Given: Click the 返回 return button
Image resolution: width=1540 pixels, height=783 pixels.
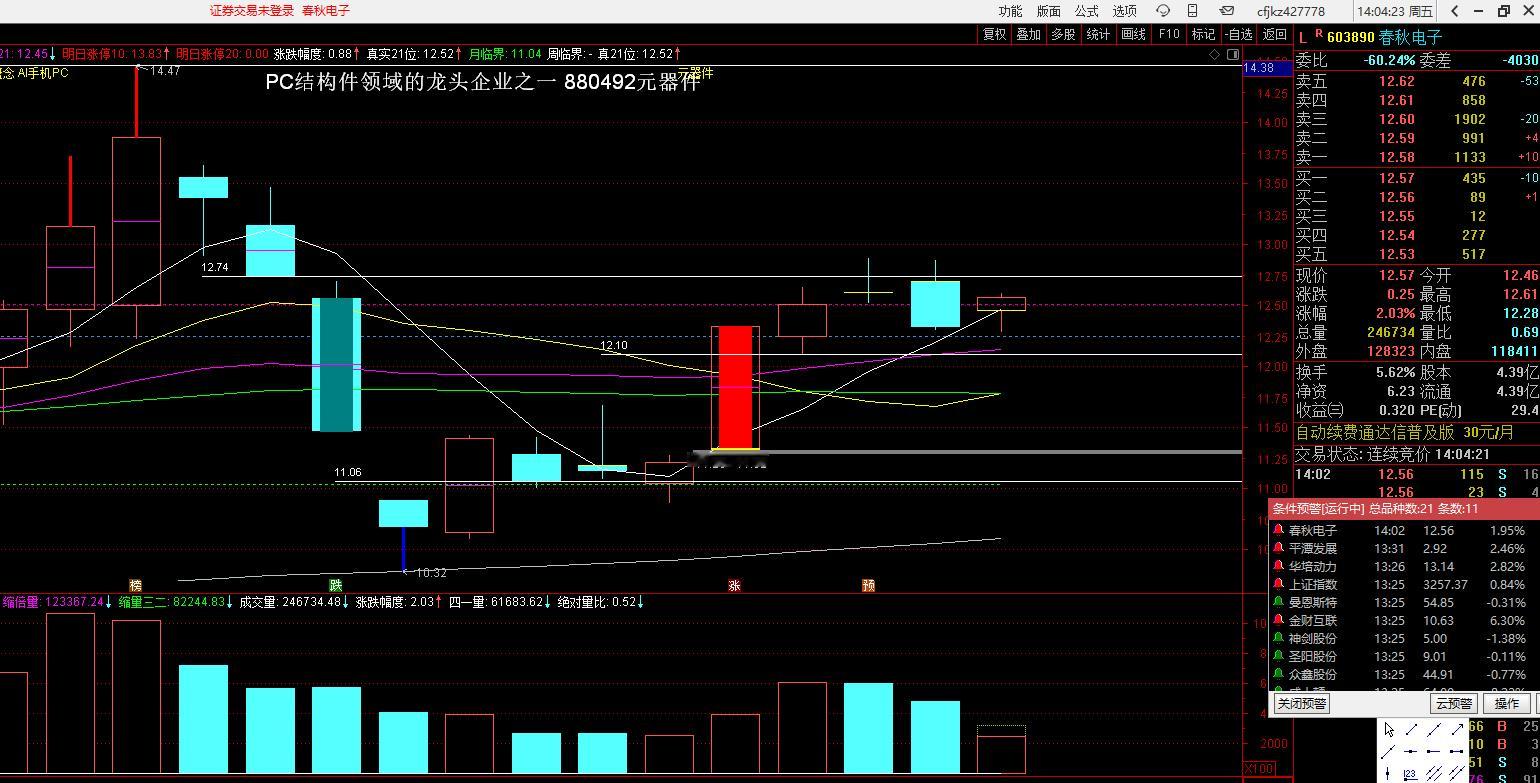Looking at the screenshot, I should (x=1275, y=34).
